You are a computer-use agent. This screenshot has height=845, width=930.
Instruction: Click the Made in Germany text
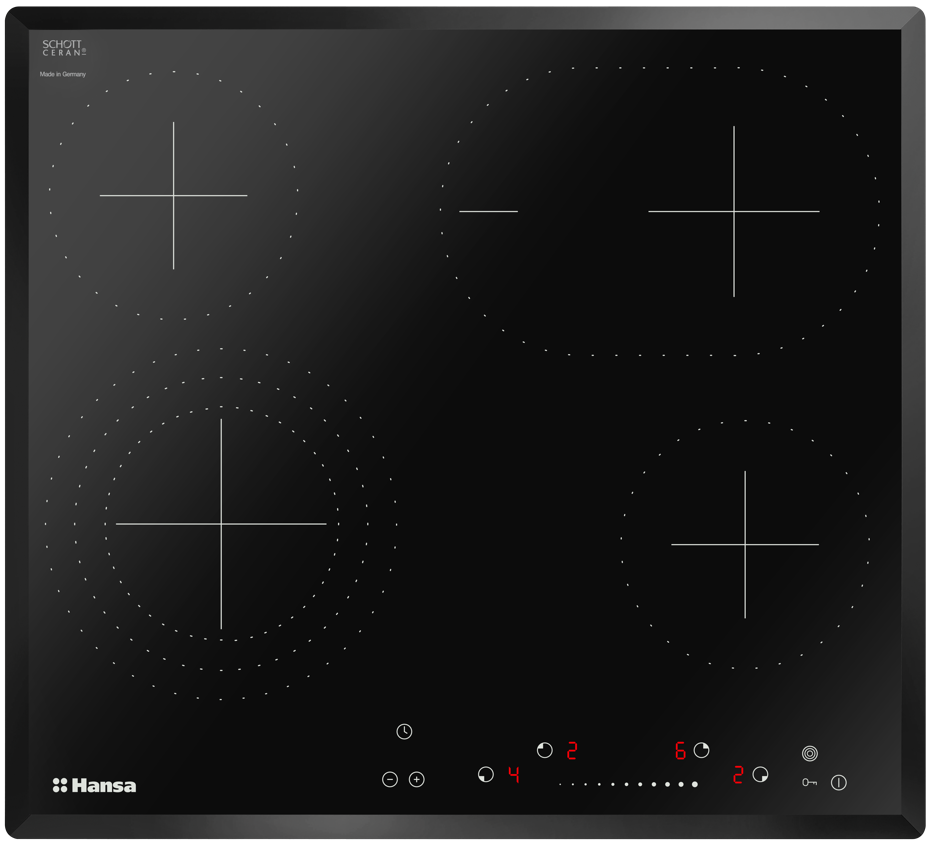coord(63,74)
